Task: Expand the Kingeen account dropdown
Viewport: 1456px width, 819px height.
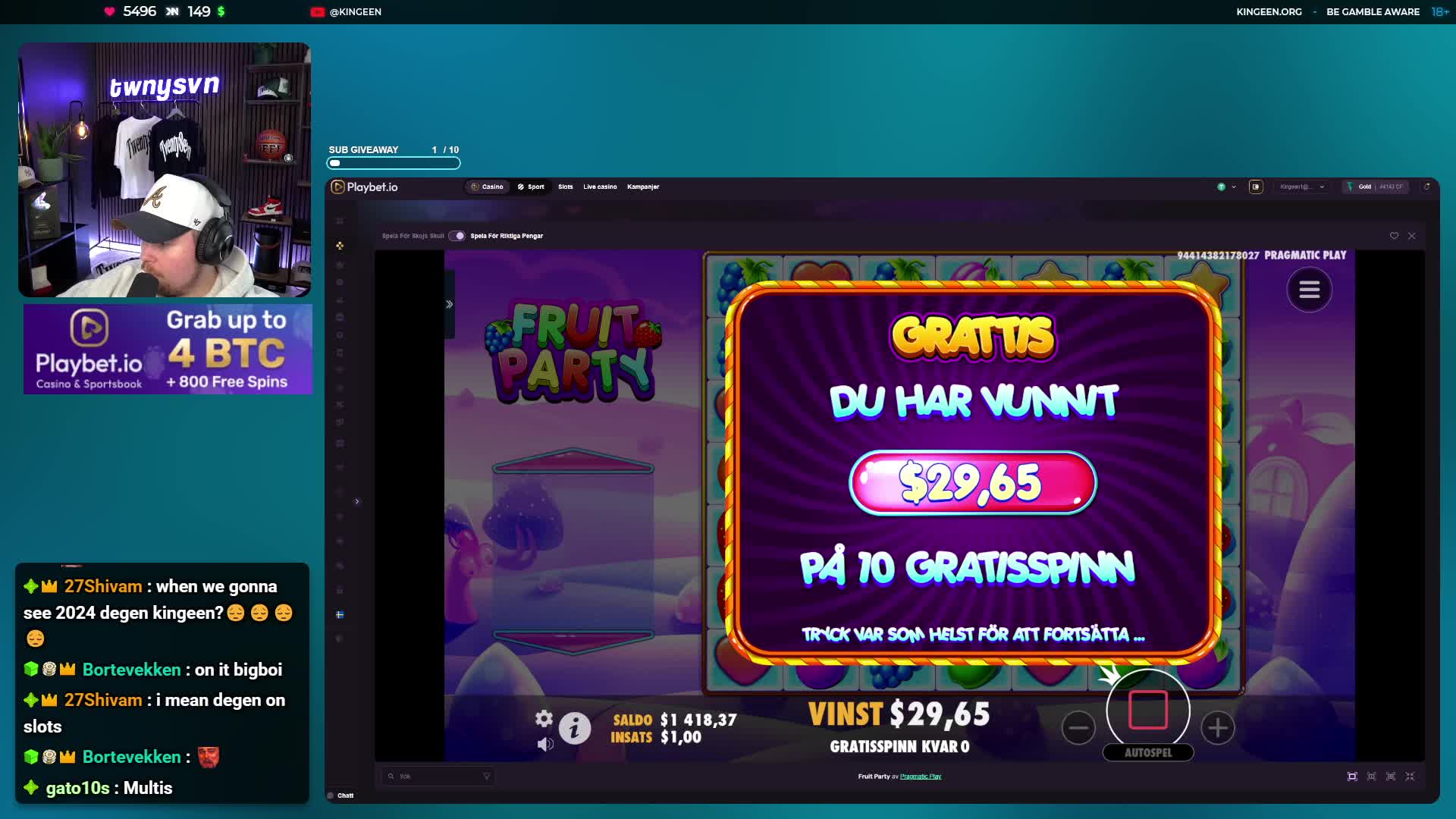Action: coord(1302,187)
